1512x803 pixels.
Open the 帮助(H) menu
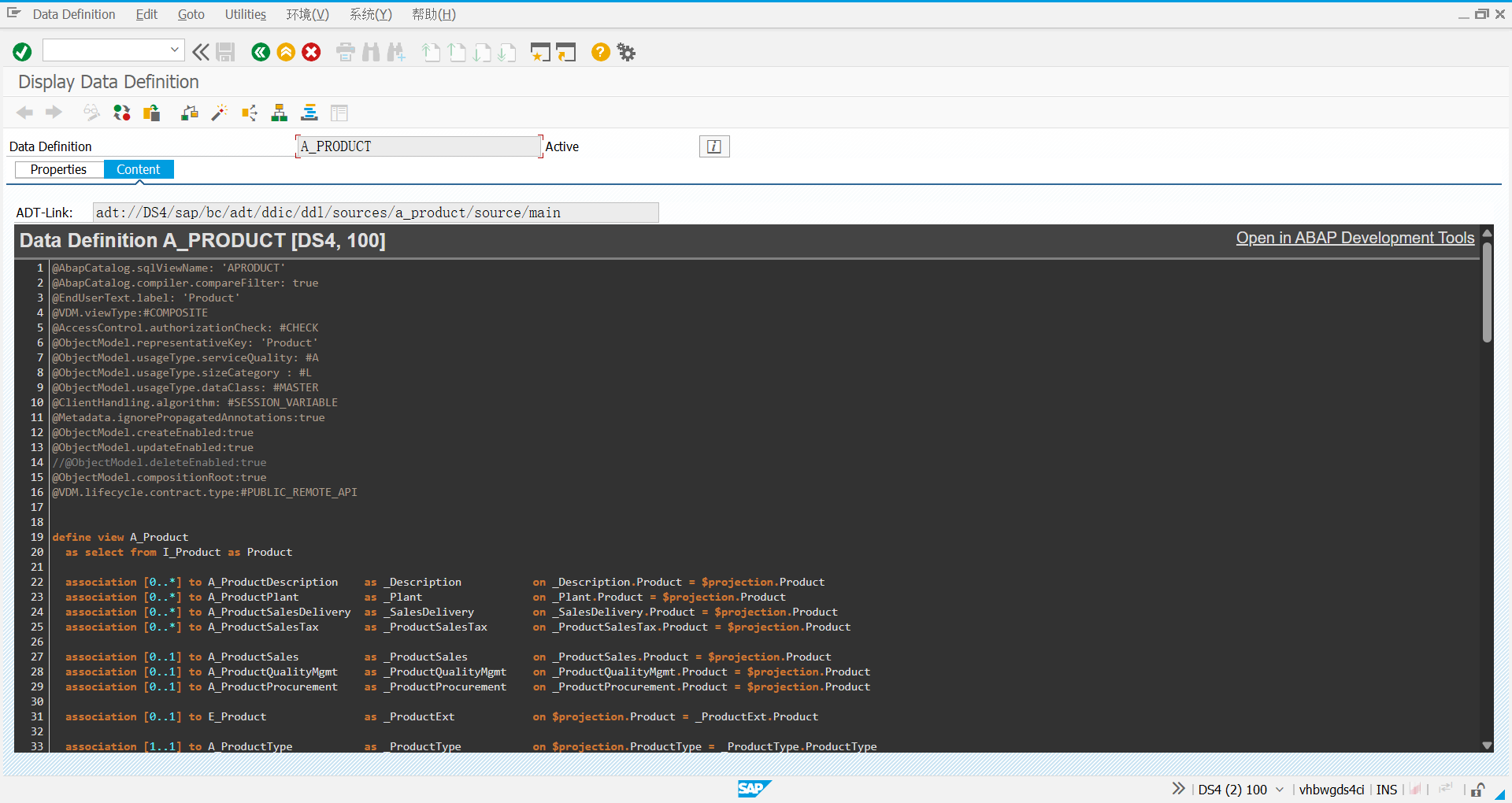(434, 14)
